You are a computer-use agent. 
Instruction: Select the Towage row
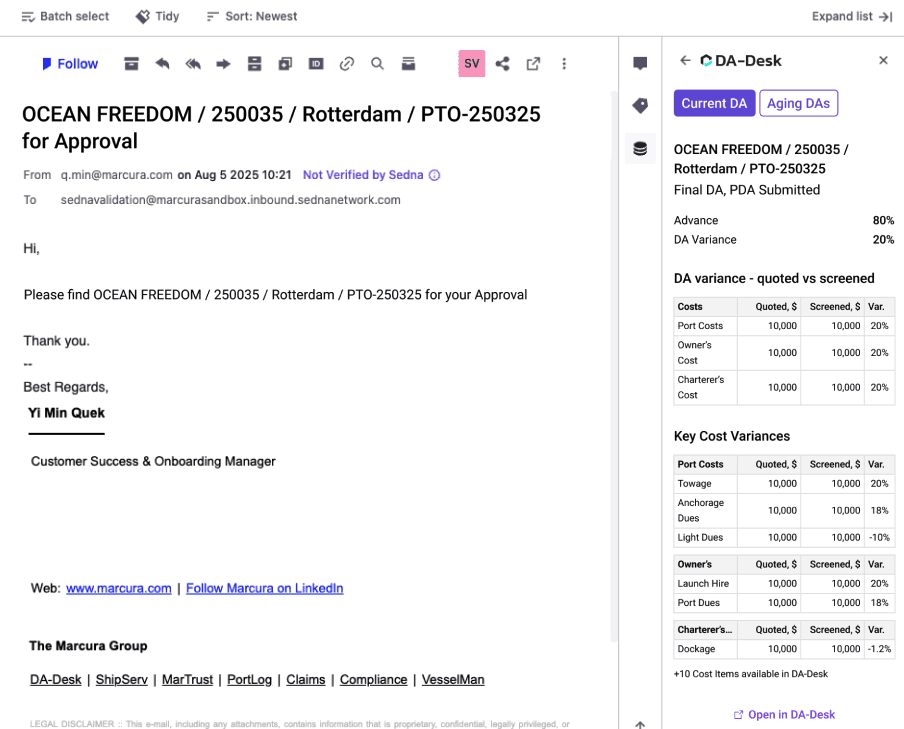(x=784, y=483)
